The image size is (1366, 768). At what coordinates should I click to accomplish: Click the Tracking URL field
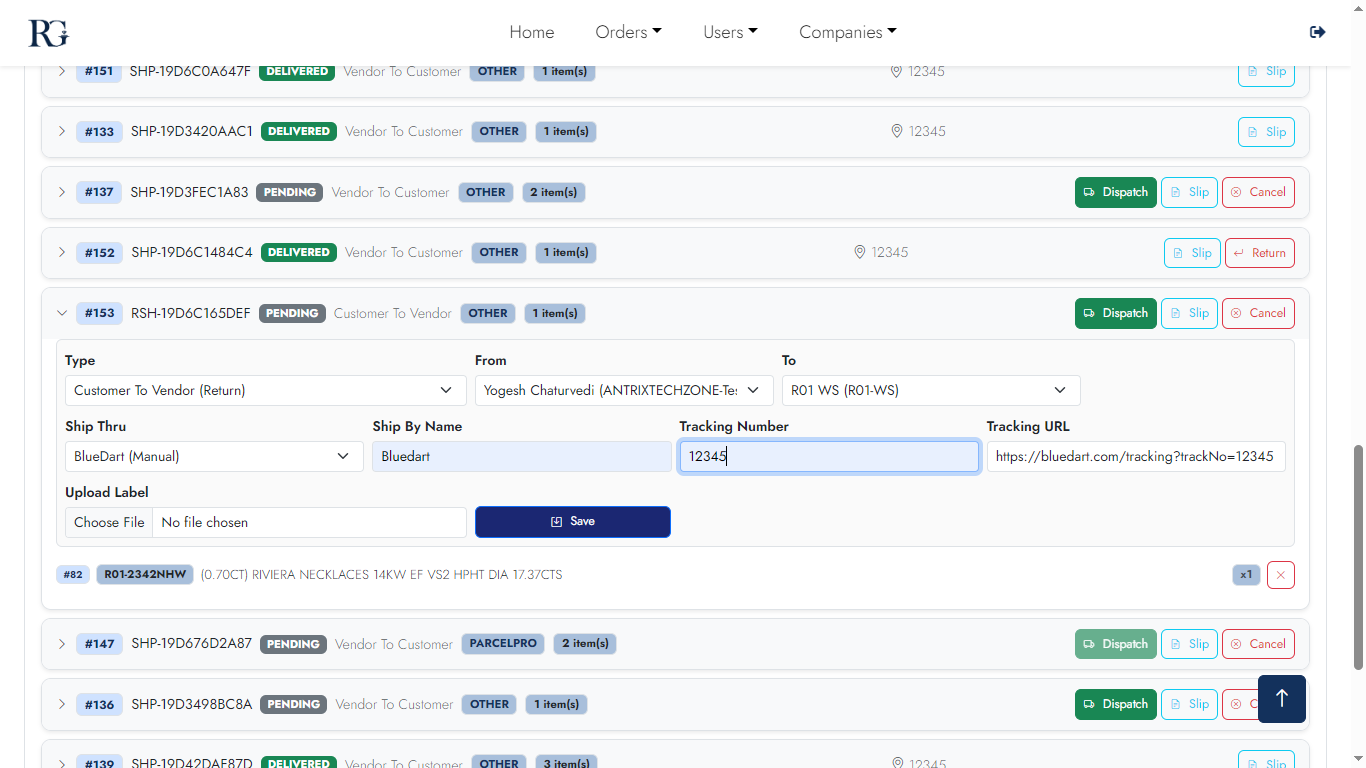click(x=1135, y=456)
